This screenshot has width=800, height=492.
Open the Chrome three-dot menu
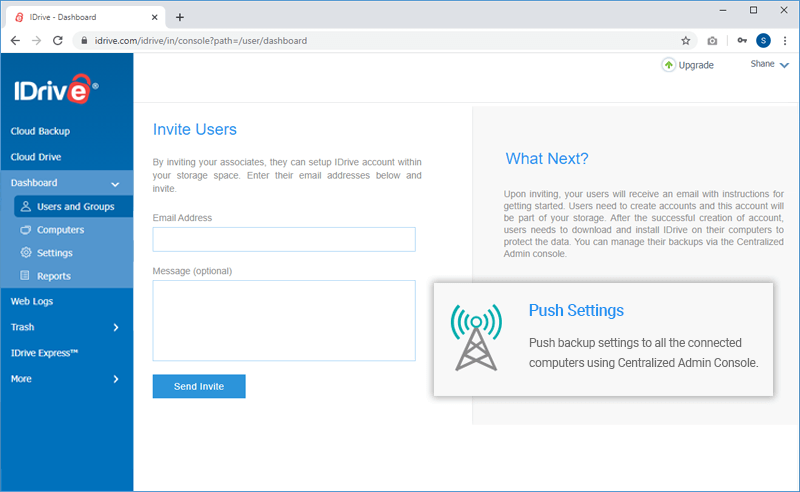[x=785, y=41]
